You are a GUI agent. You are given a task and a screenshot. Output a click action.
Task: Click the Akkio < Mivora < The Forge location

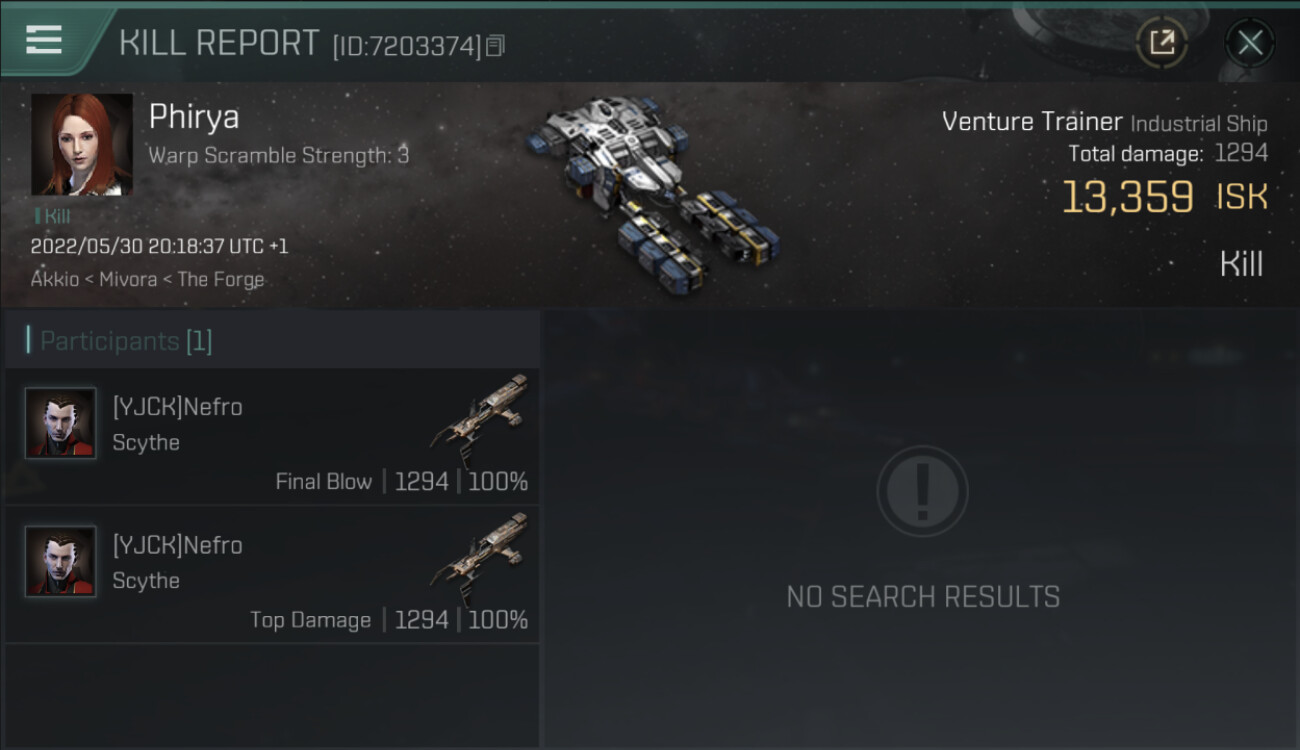pyautogui.click(x=147, y=279)
